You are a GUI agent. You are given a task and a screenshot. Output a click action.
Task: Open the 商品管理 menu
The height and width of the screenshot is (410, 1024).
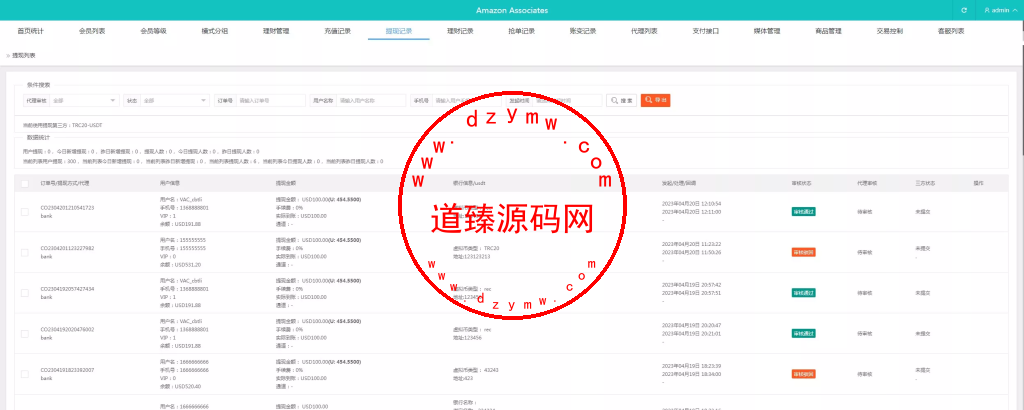[829, 31]
